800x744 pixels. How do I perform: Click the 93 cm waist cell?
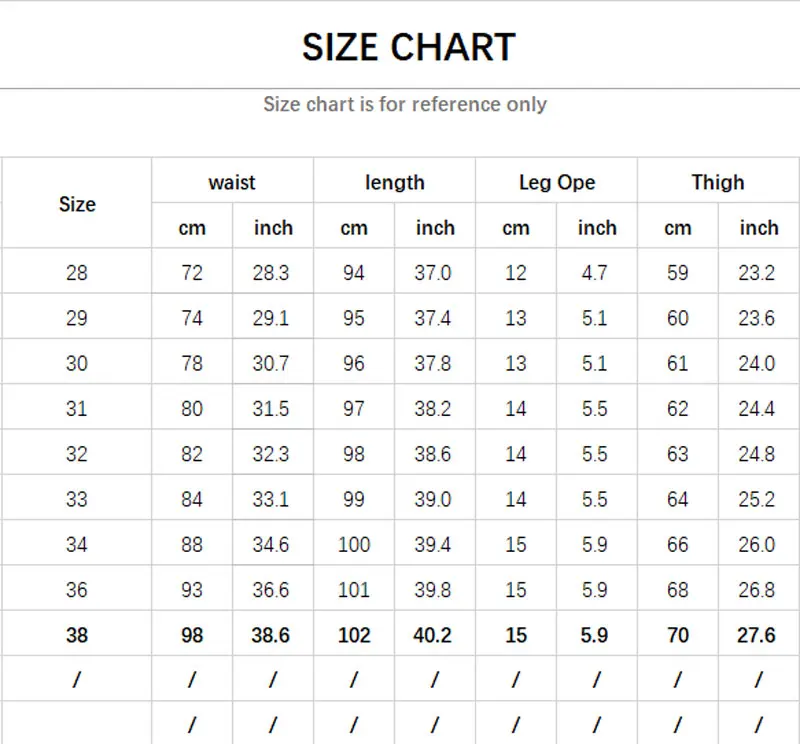click(192, 590)
